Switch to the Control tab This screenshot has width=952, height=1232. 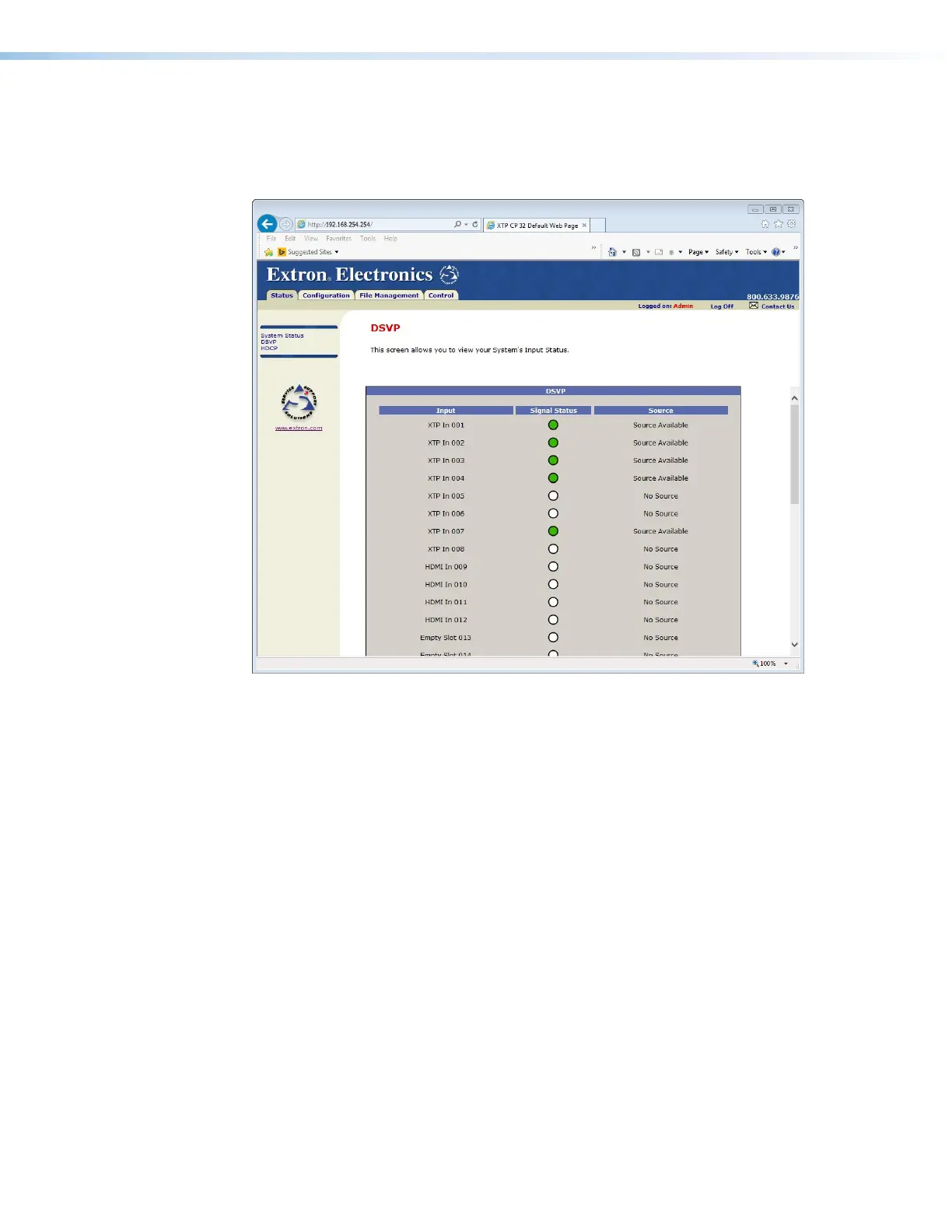pyautogui.click(x=441, y=296)
